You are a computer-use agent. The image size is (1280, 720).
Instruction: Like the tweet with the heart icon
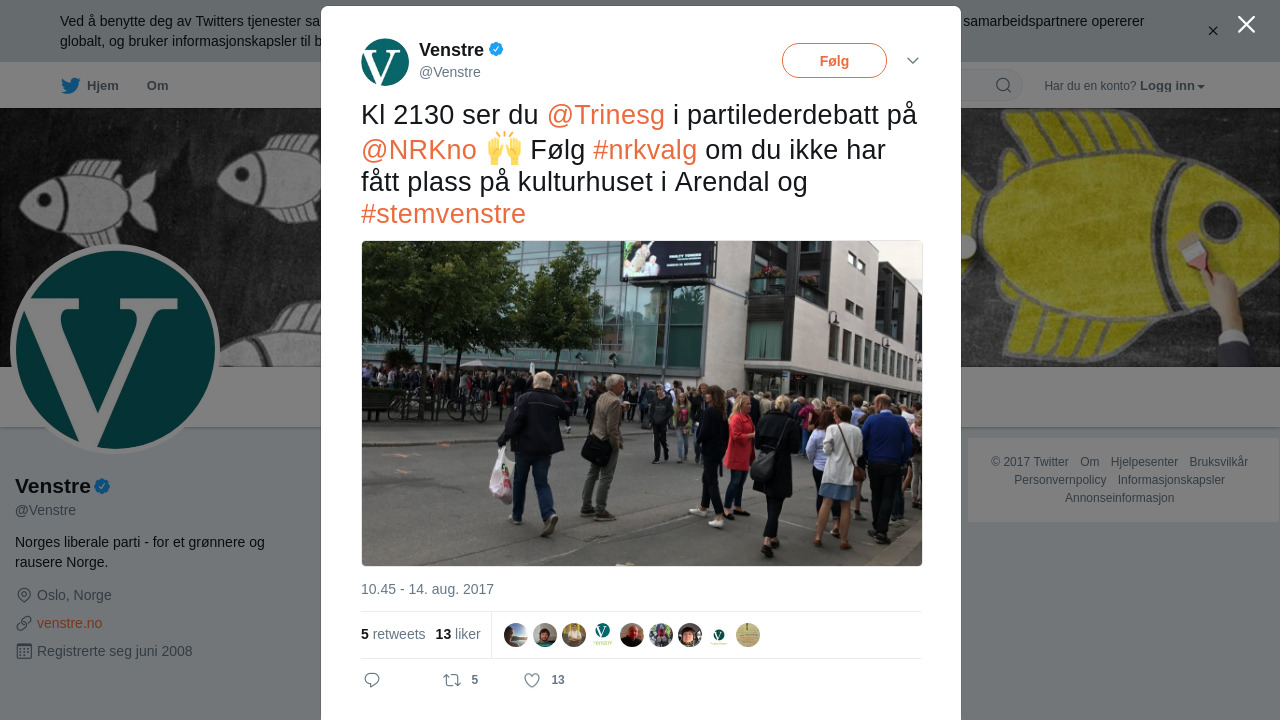(532, 680)
